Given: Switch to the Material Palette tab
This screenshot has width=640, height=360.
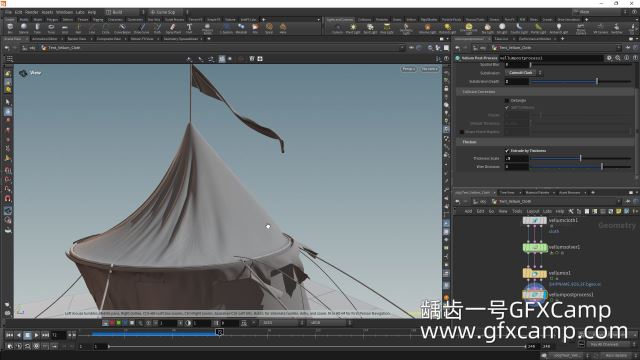Looking at the screenshot, I should [x=537, y=192].
